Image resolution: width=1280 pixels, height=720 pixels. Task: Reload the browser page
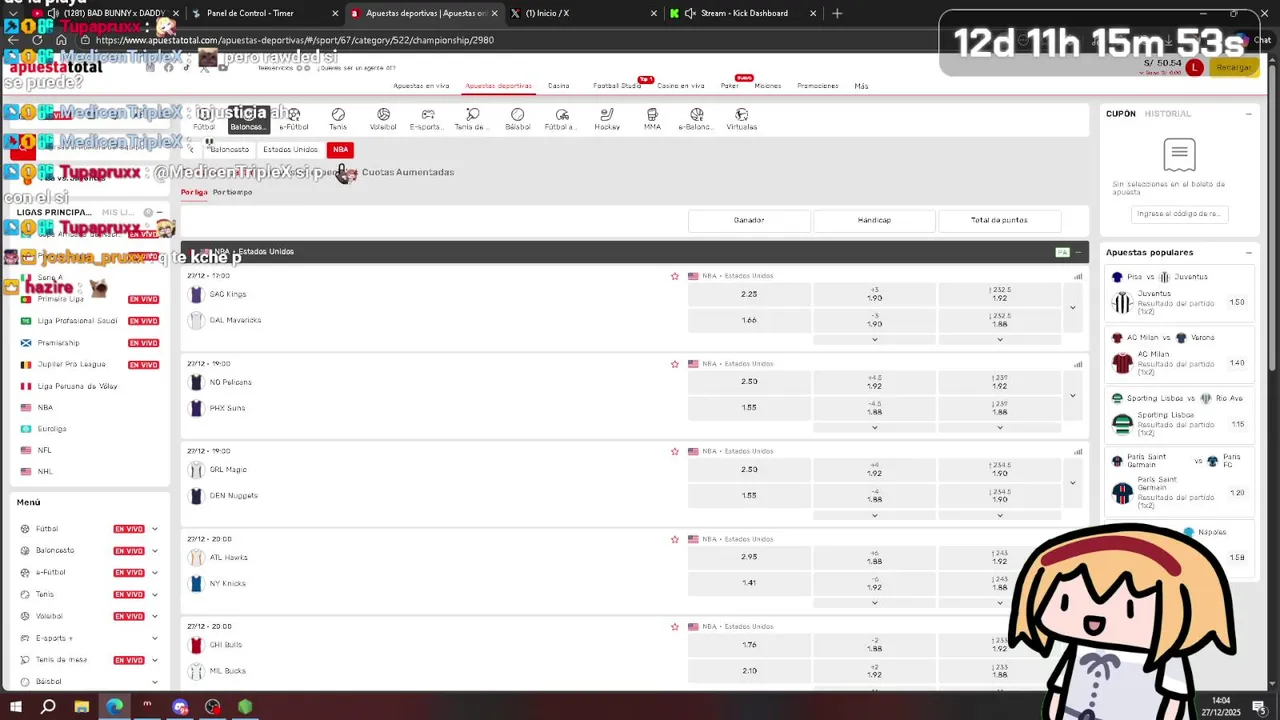(37, 40)
